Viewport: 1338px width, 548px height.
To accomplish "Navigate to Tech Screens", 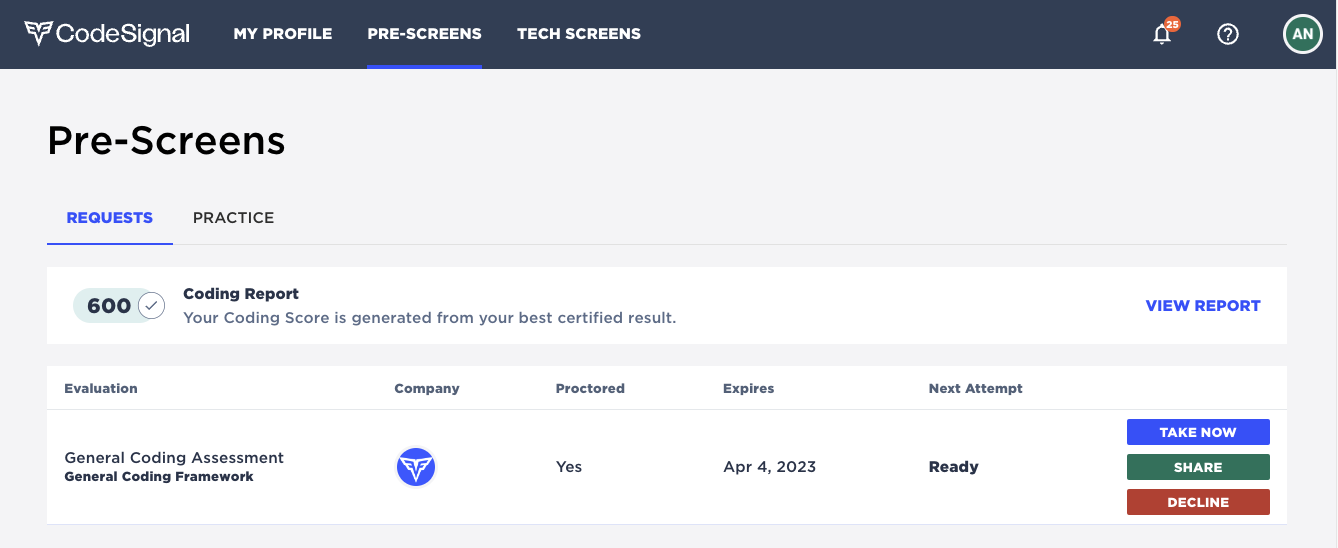I will [x=579, y=34].
